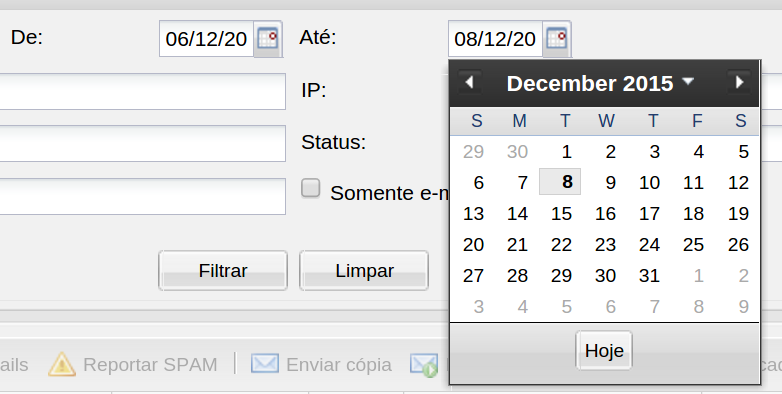Viewport: 782px width, 394px height.
Task: Select December 25 in the calendar
Action: (x=693, y=244)
